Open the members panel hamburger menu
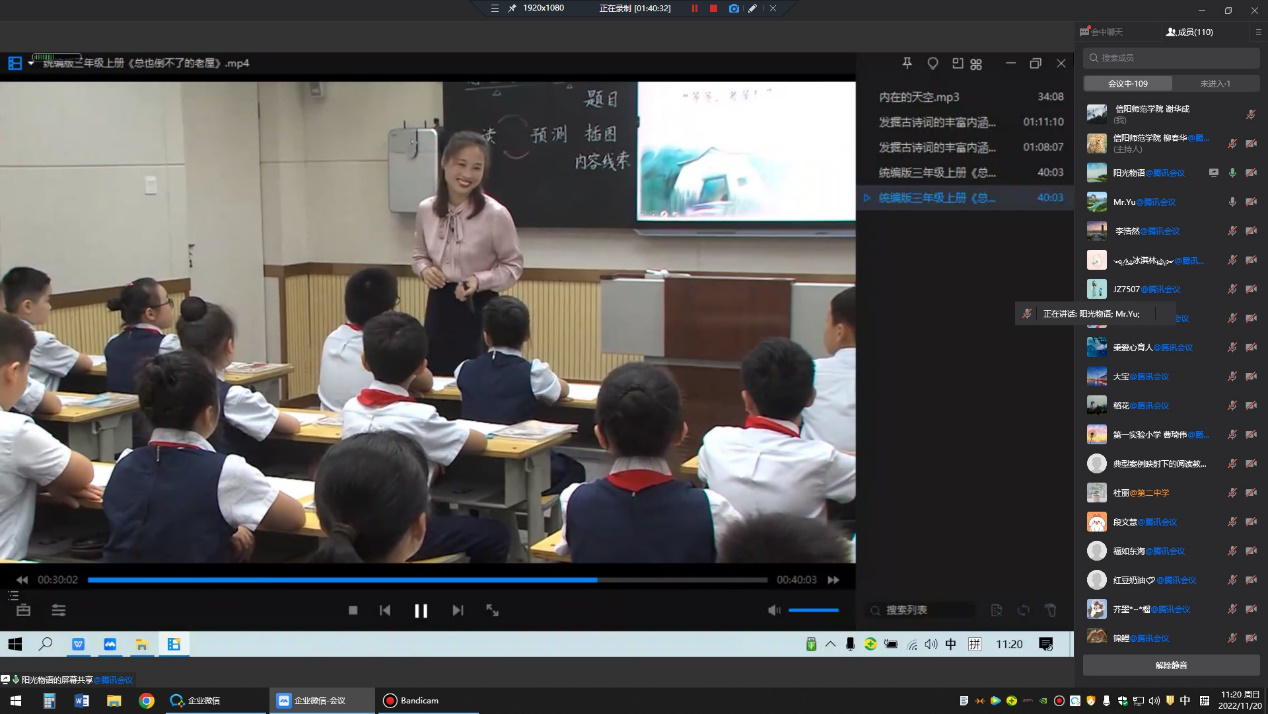Viewport: 1268px width, 714px height. 1258,32
